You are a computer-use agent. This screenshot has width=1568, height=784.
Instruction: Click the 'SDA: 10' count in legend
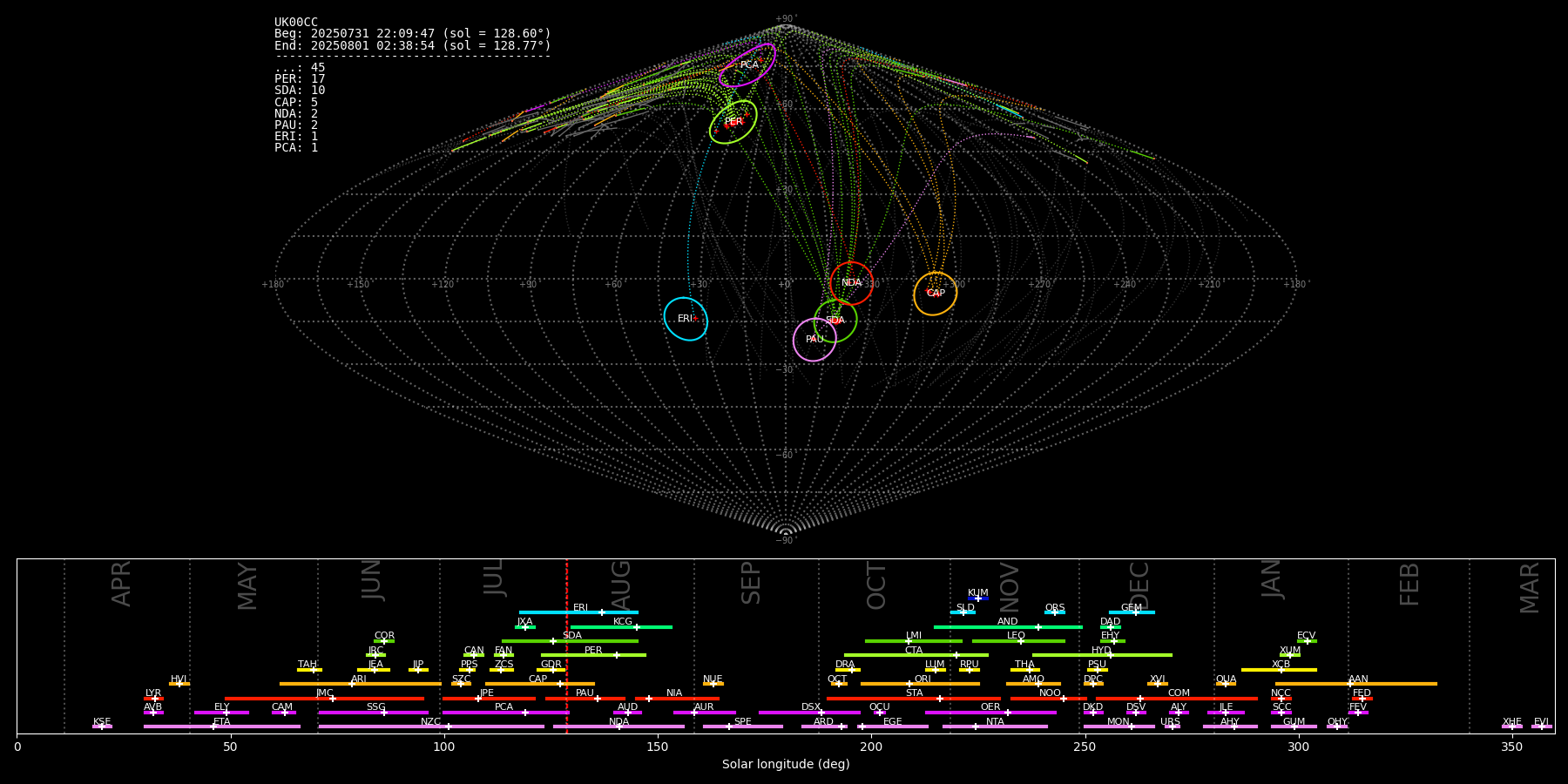pos(300,91)
